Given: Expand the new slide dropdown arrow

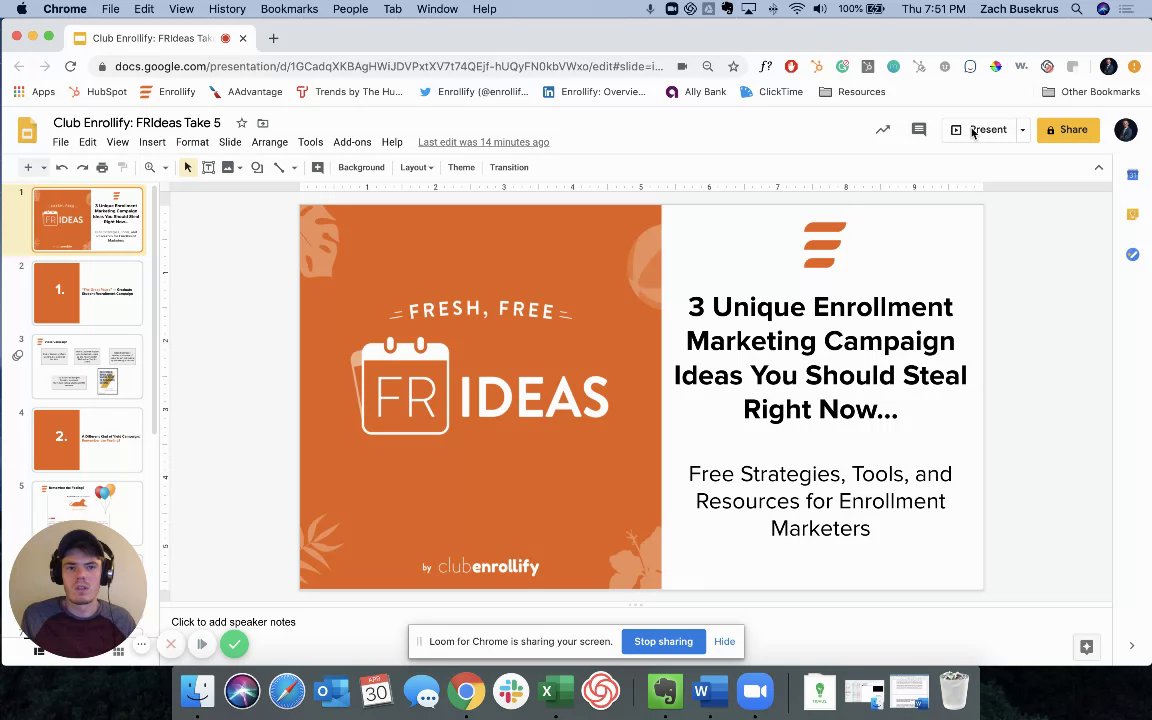Looking at the screenshot, I should [43, 168].
